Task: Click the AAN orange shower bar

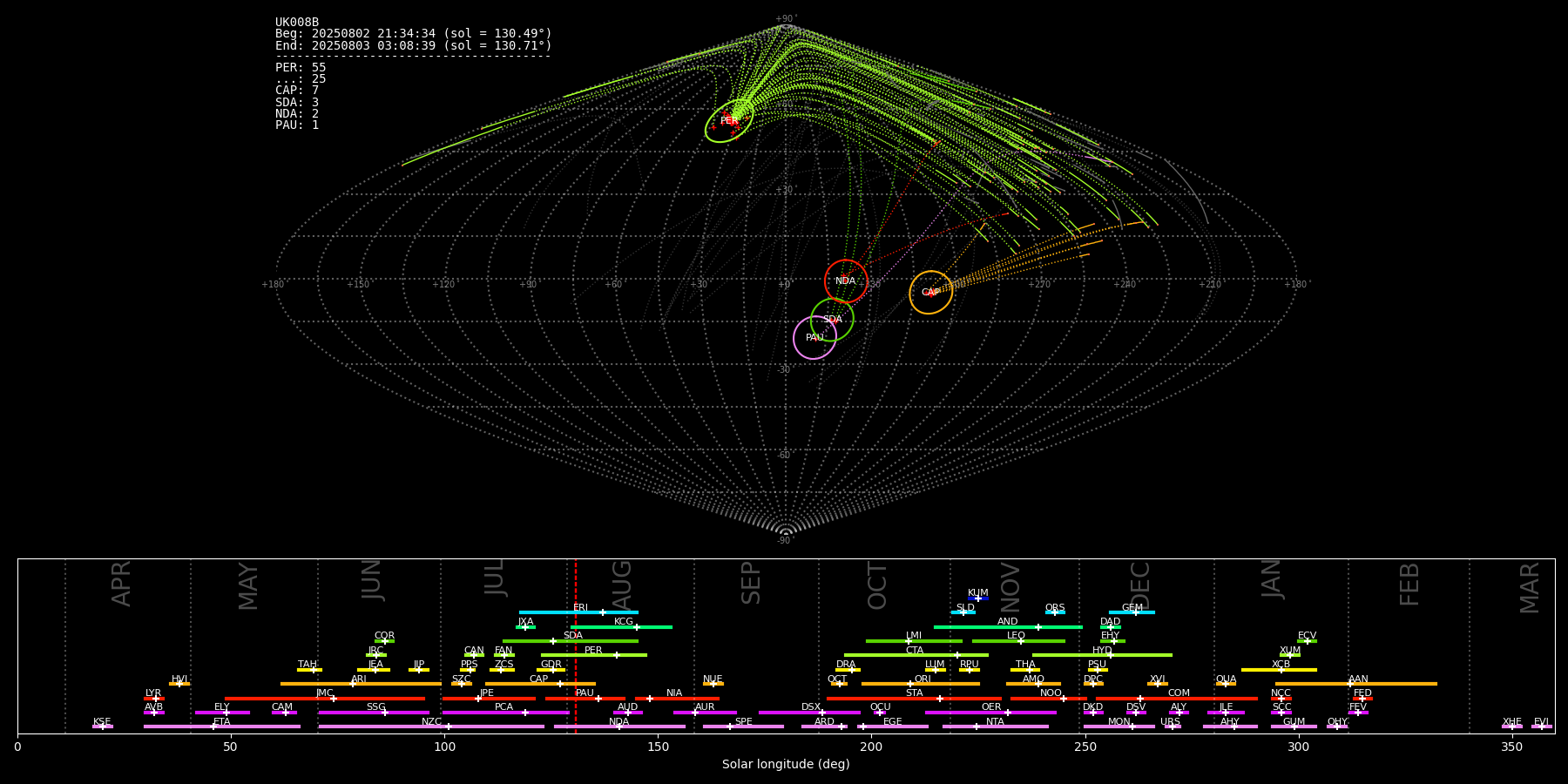Action: coord(1356,684)
